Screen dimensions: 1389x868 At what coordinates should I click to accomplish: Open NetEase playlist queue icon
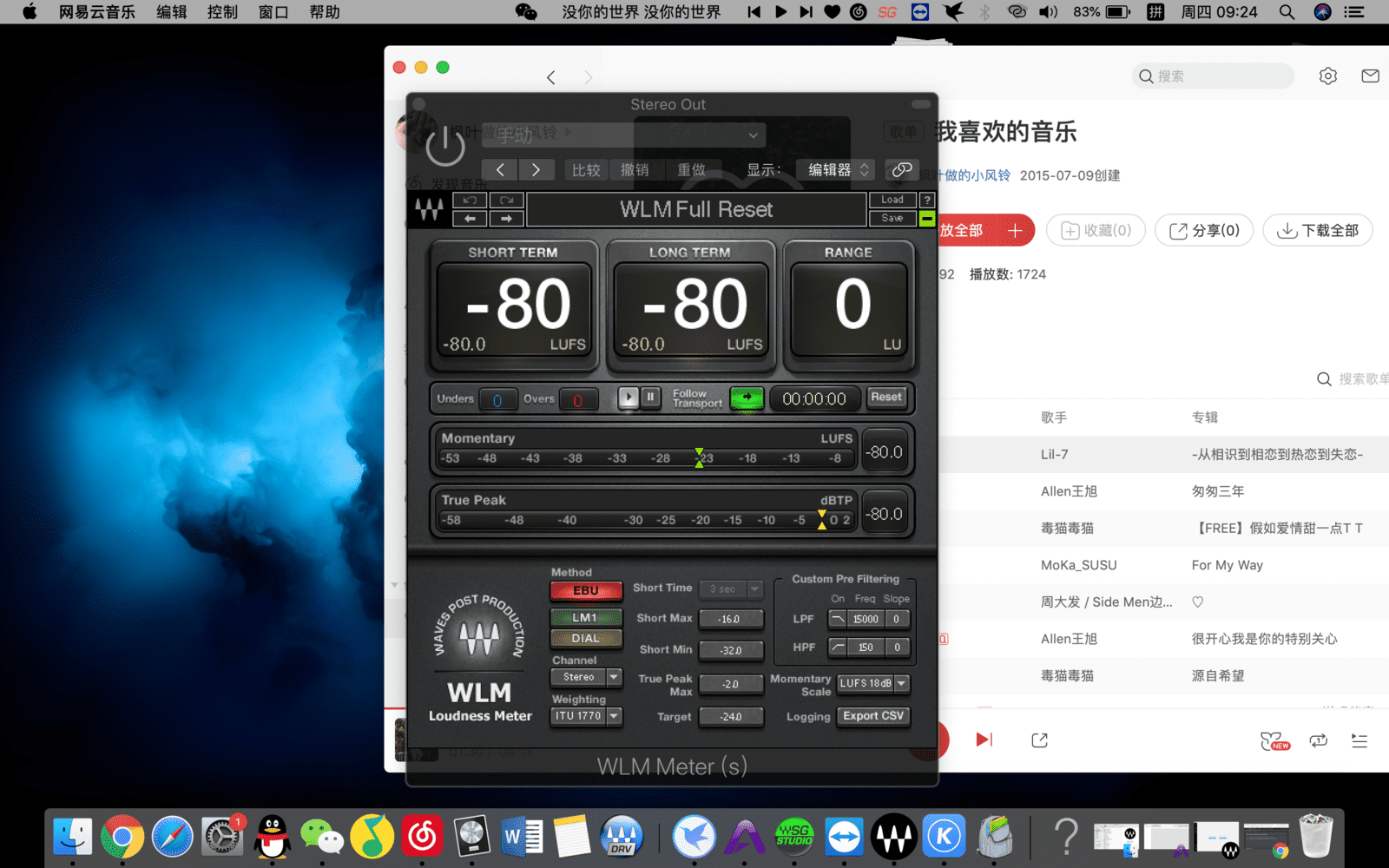tap(1359, 740)
